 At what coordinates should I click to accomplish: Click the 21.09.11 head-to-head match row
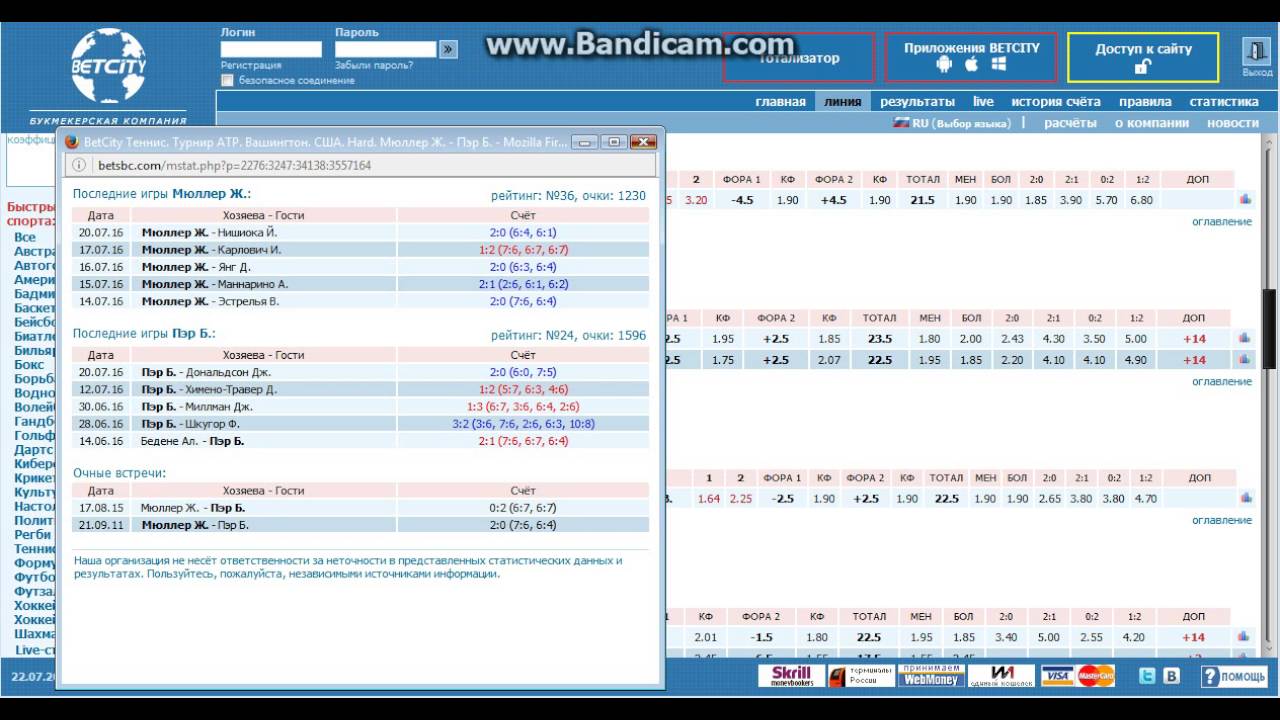click(360, 525)
